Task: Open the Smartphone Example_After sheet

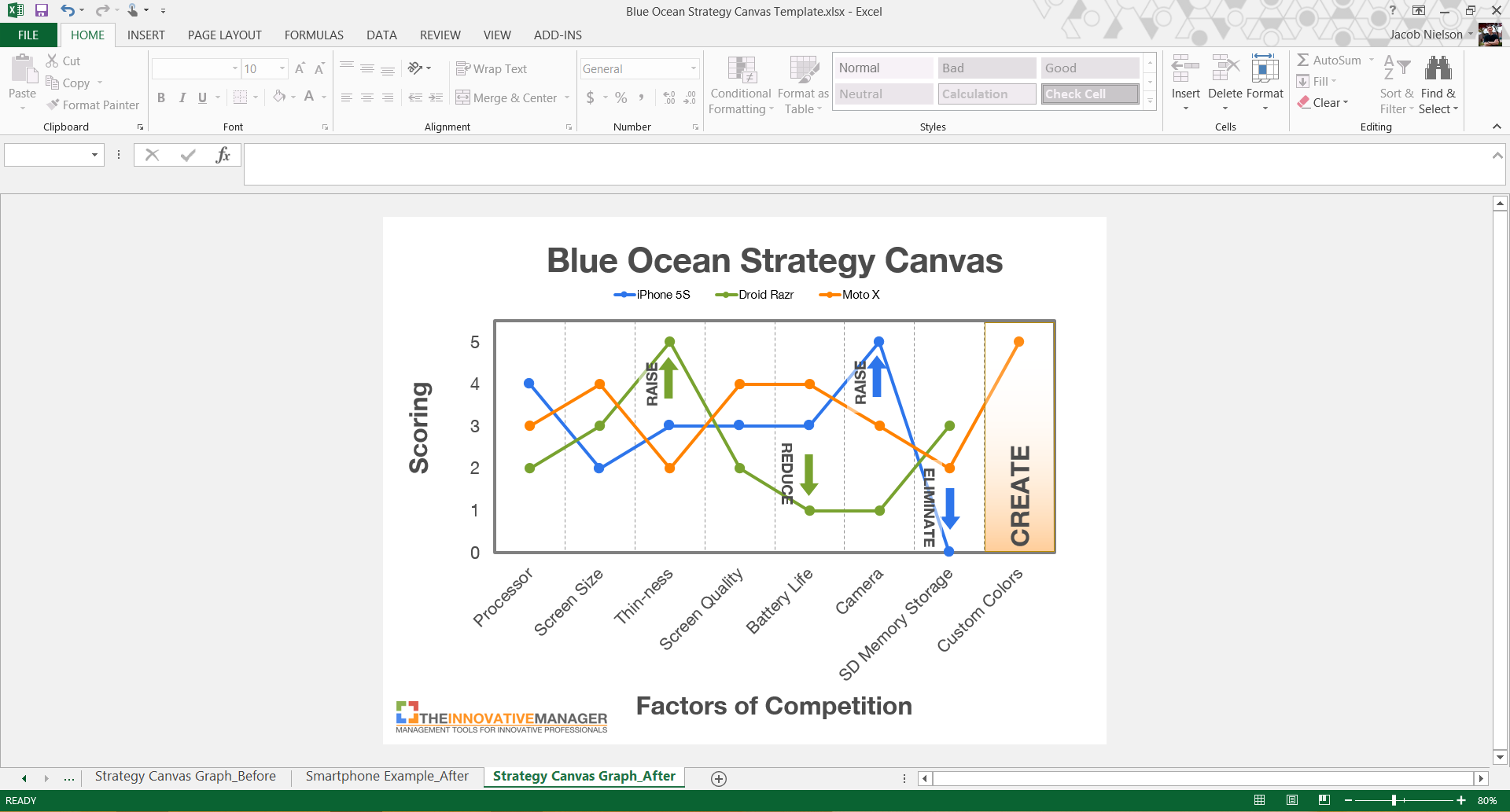Action: (387, 777)
